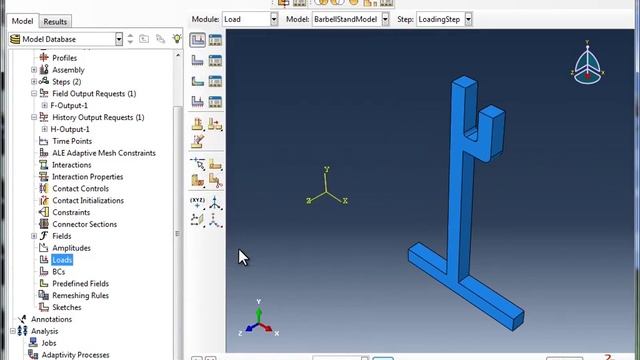Select BCs in the model tree

pos(58,272)
